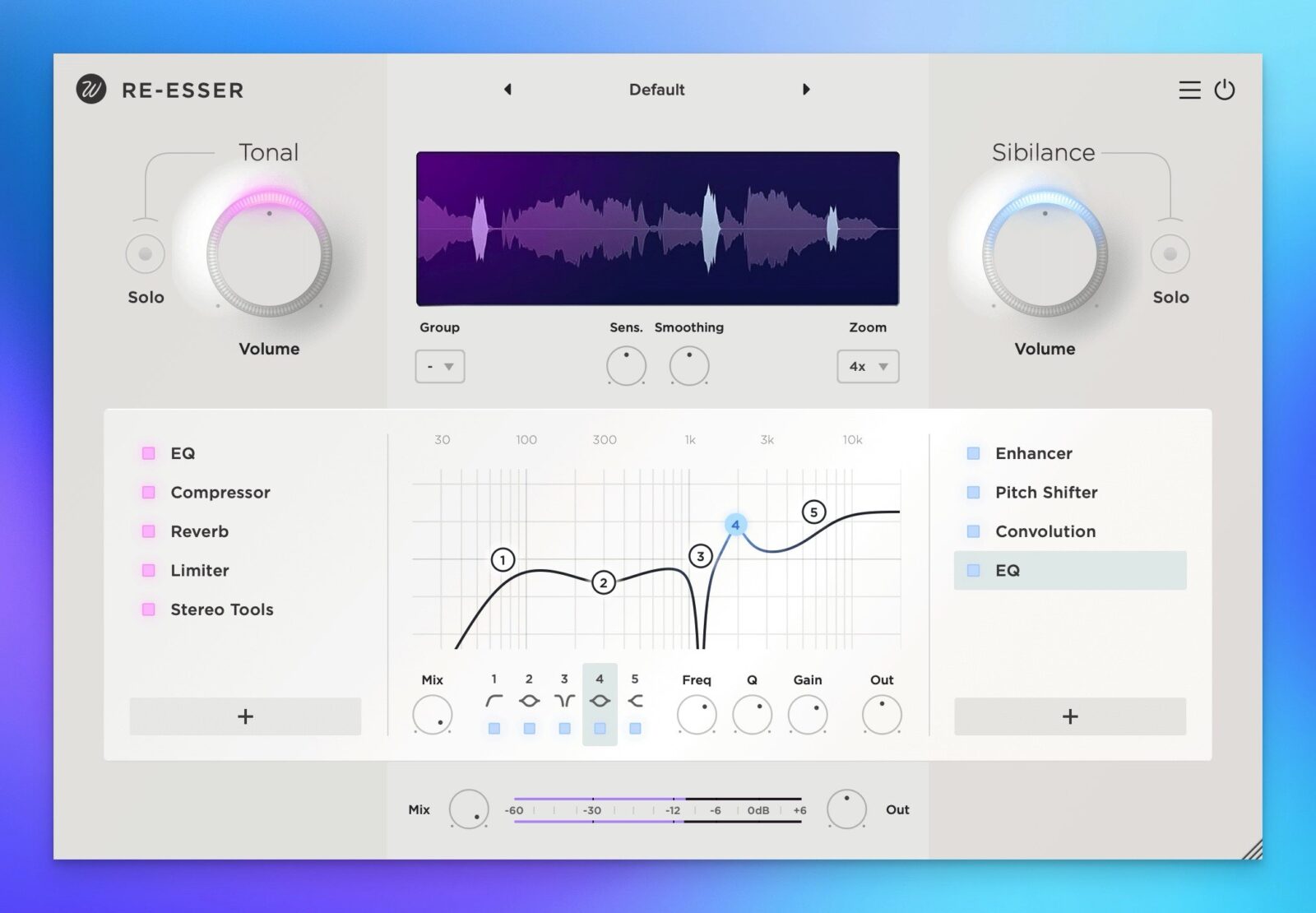
Task: Add a new Tonal effect with the plus button
Action: click(x=245, y=716)
